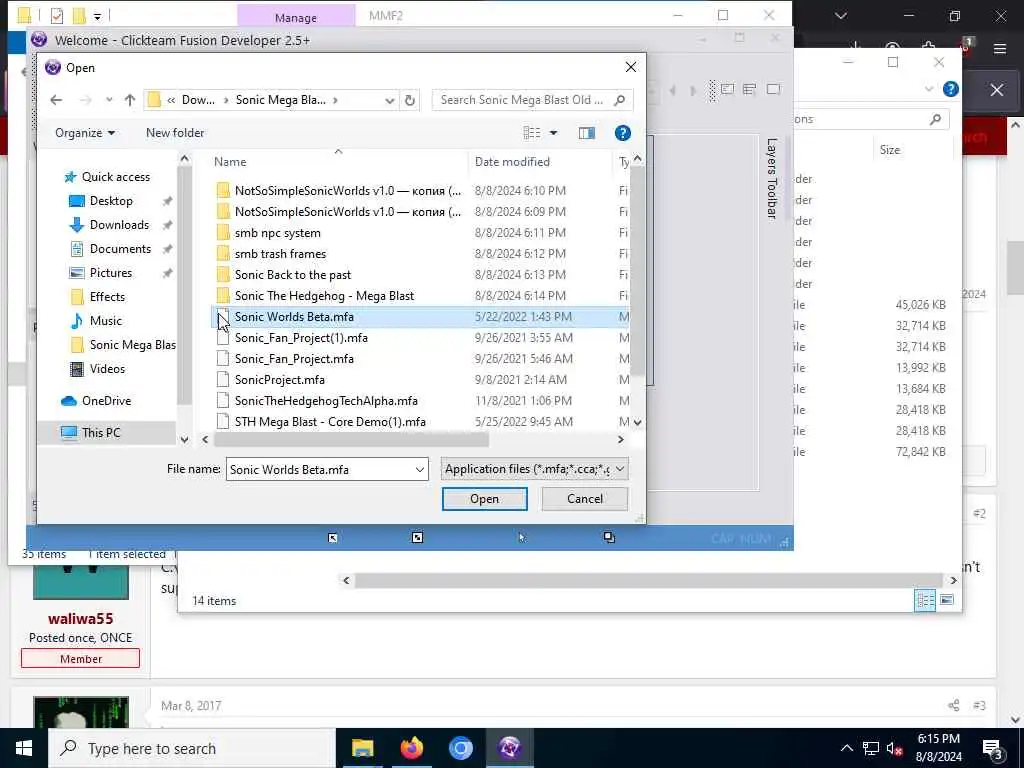Click the Cancel button
This screenshot has width=1024, height=768.
(584, 499)
